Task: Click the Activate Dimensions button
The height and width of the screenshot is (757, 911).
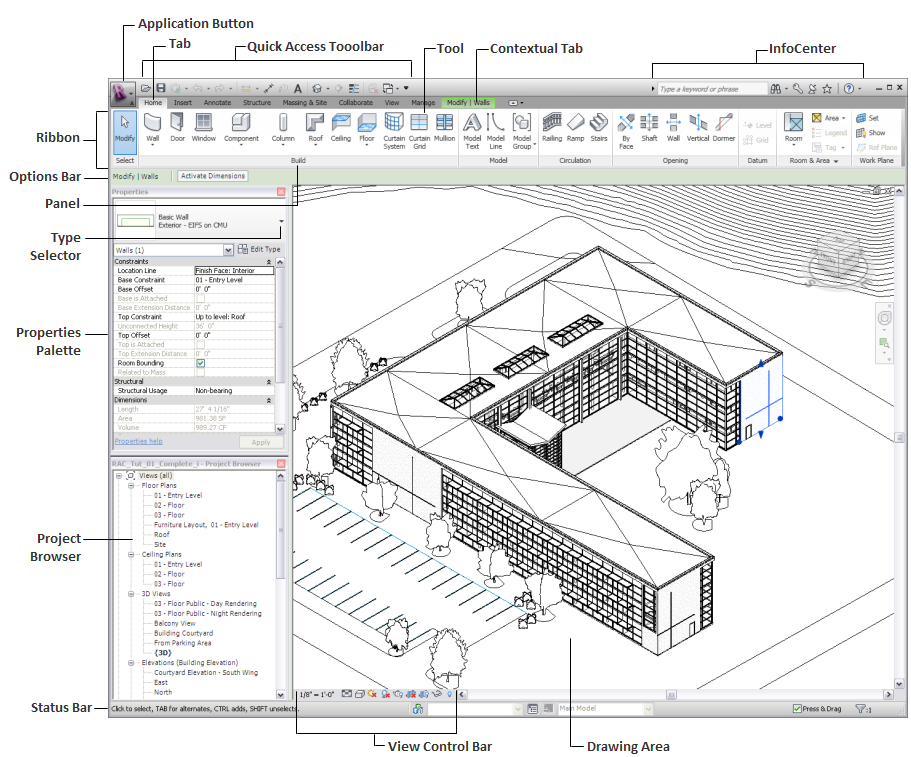Action: coord(213,176)
